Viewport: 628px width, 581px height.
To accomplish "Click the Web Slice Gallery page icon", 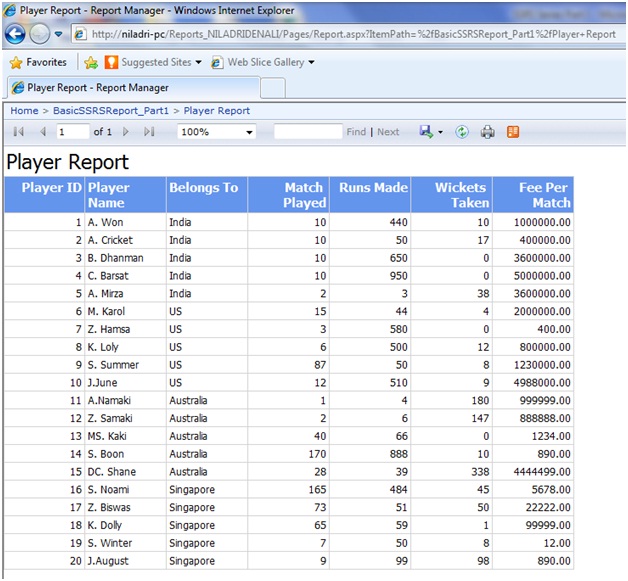I will [217, 62].
